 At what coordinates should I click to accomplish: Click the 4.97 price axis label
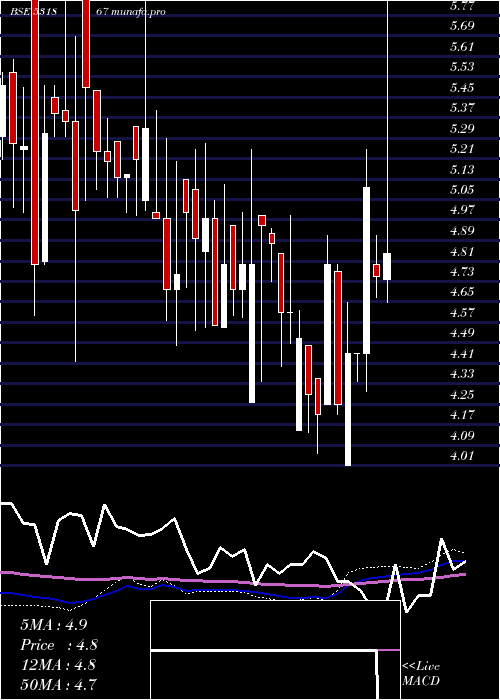click(x=462, y=210)
